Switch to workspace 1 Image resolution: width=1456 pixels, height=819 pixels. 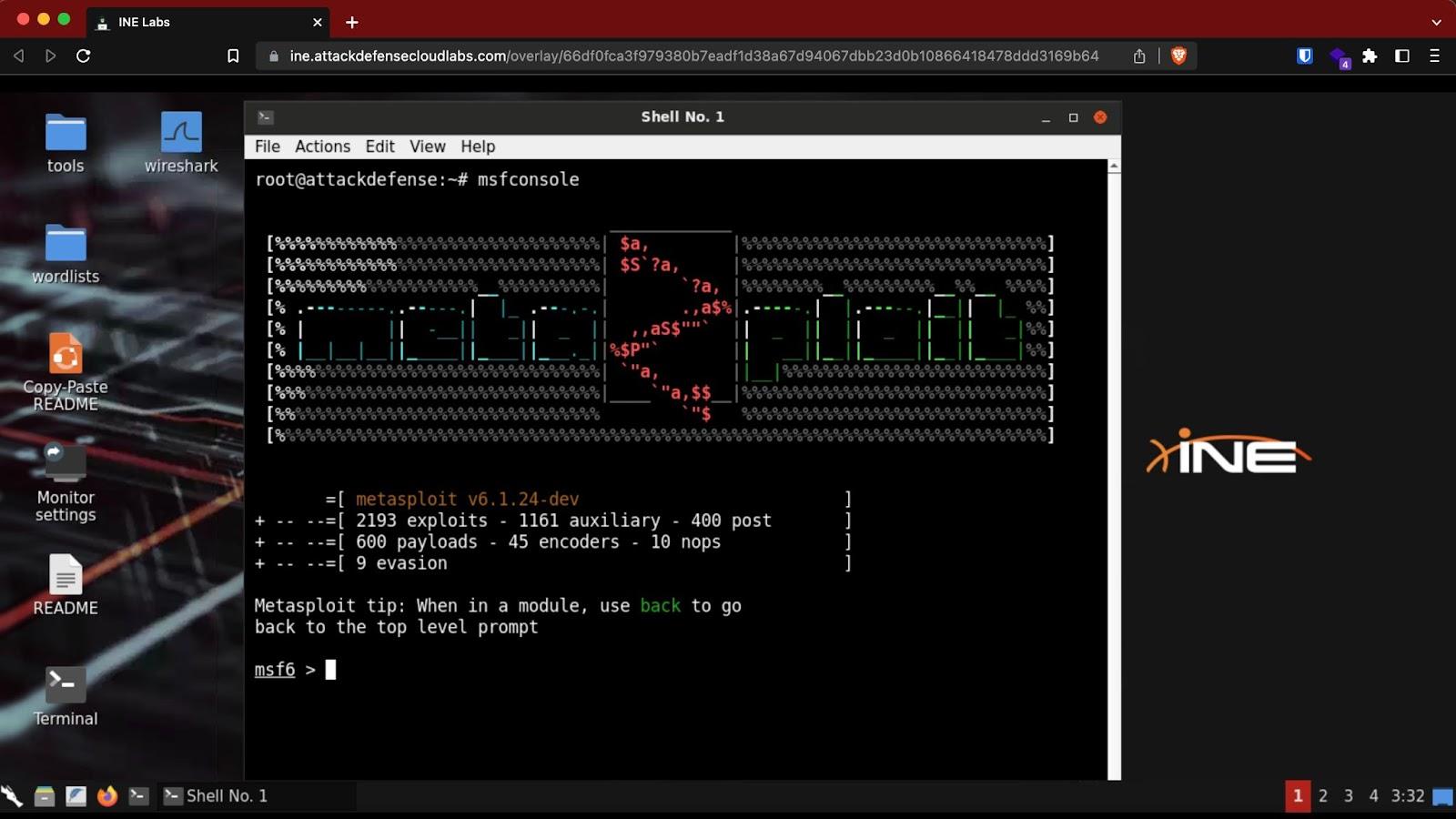1298,796
